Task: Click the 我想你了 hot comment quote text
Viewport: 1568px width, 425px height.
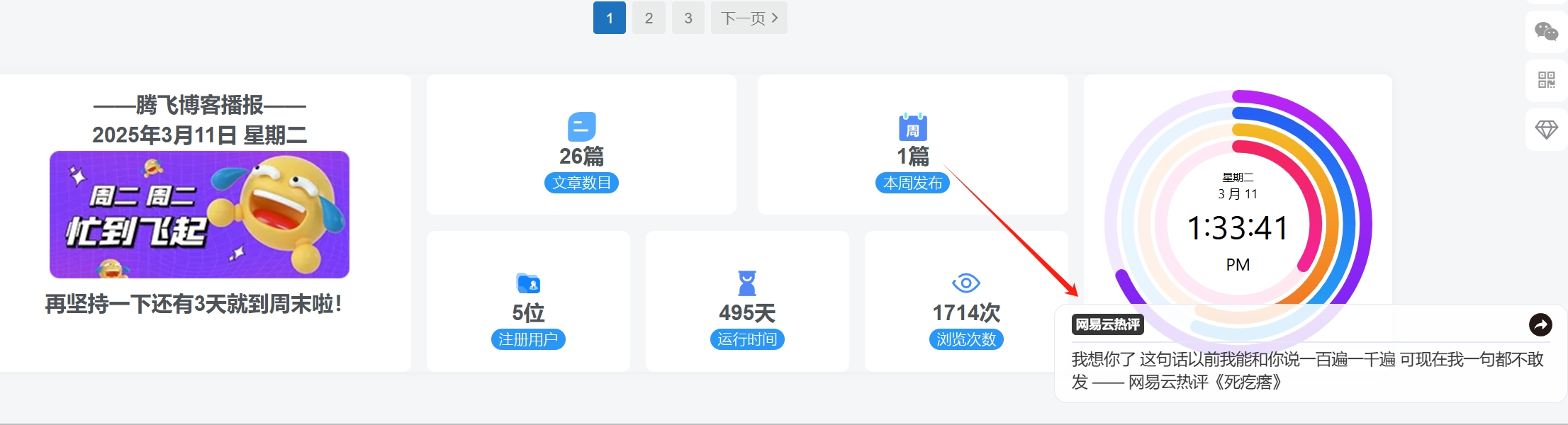Action: pyautogui.click(x=1307, y=370)
